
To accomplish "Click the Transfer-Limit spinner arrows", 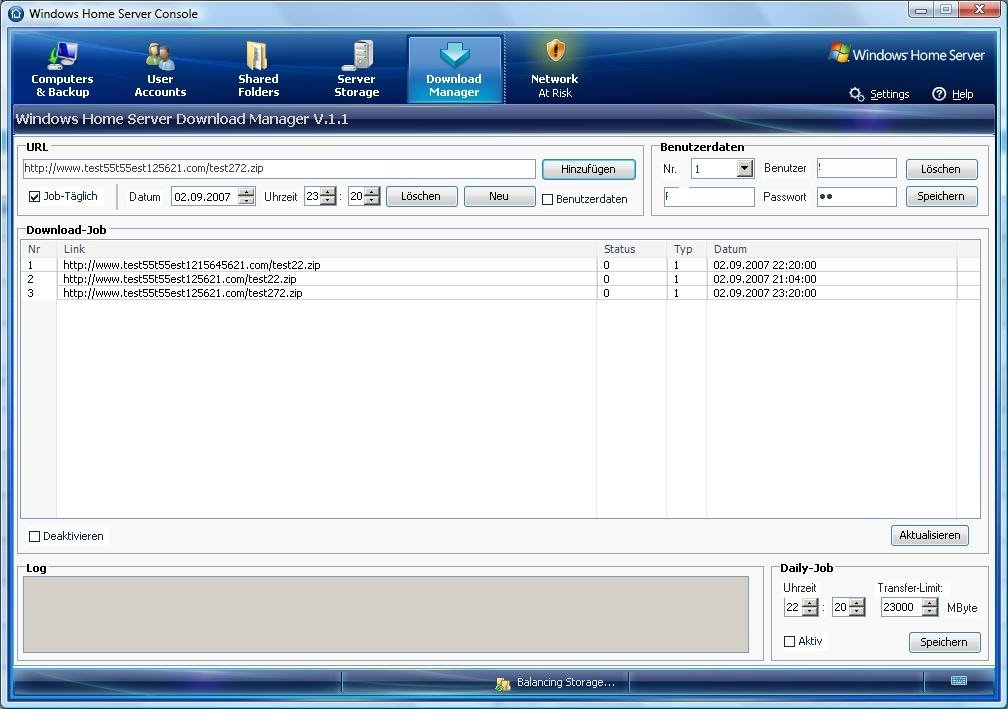I will coord(930,607).
